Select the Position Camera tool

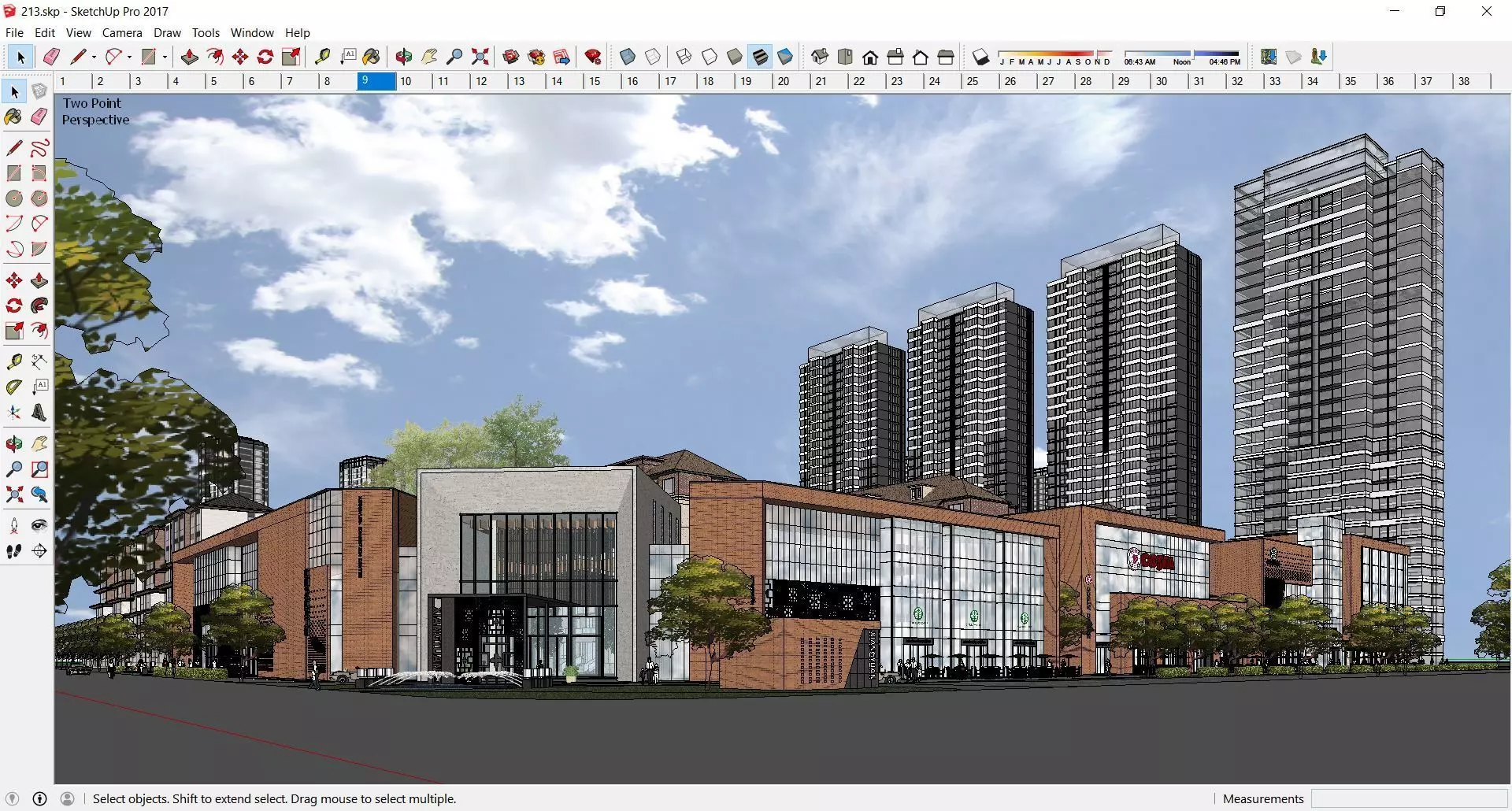pyautogui.click(x=14, y=526)
